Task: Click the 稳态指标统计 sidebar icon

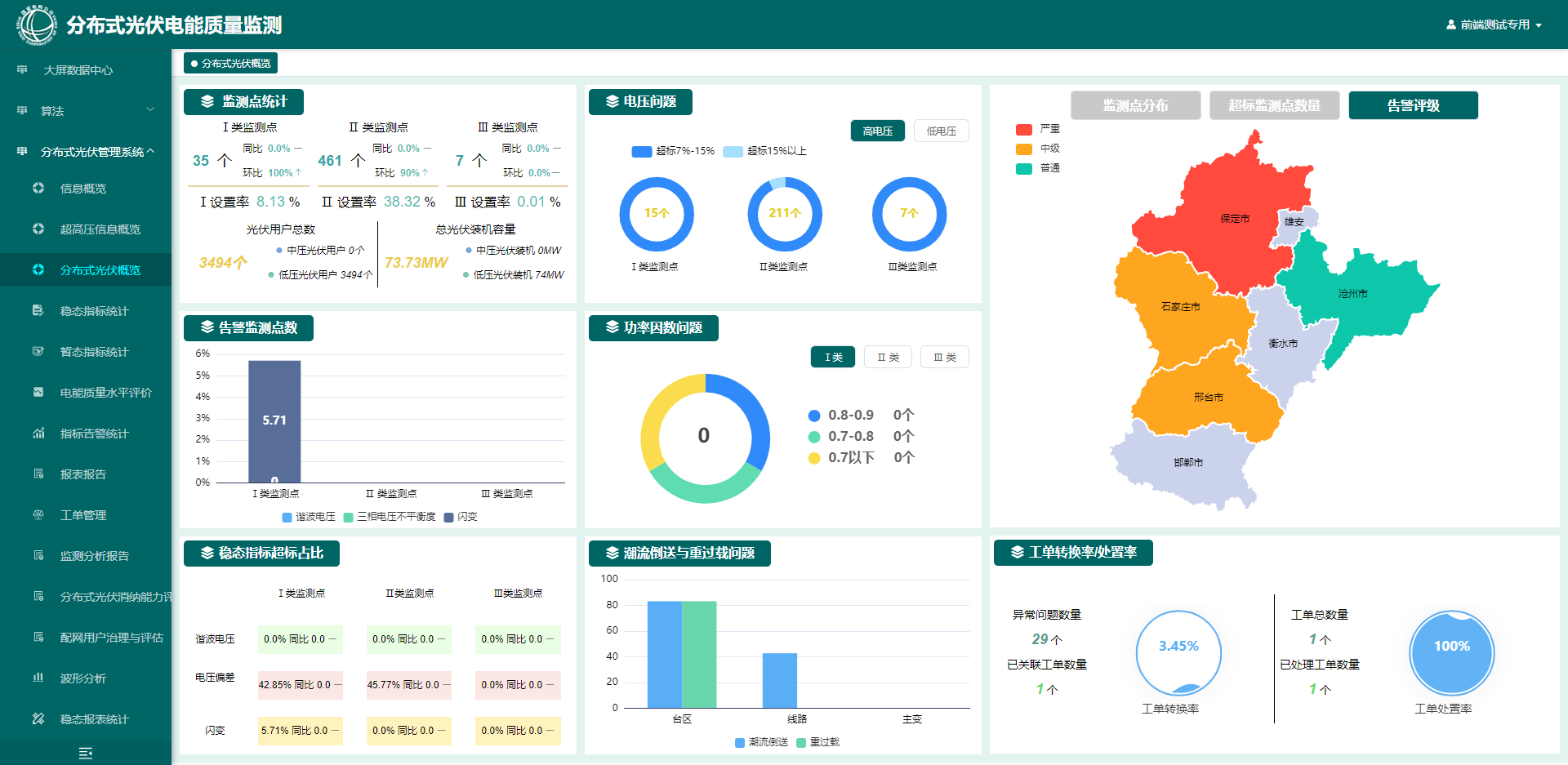Action: tap(38, 311)
